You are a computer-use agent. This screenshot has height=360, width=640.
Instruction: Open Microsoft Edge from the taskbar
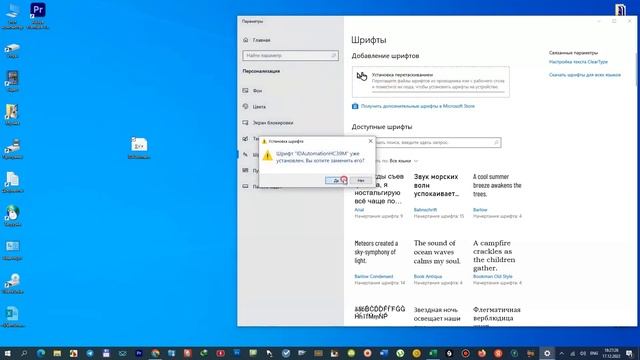(x=41, y=353)
